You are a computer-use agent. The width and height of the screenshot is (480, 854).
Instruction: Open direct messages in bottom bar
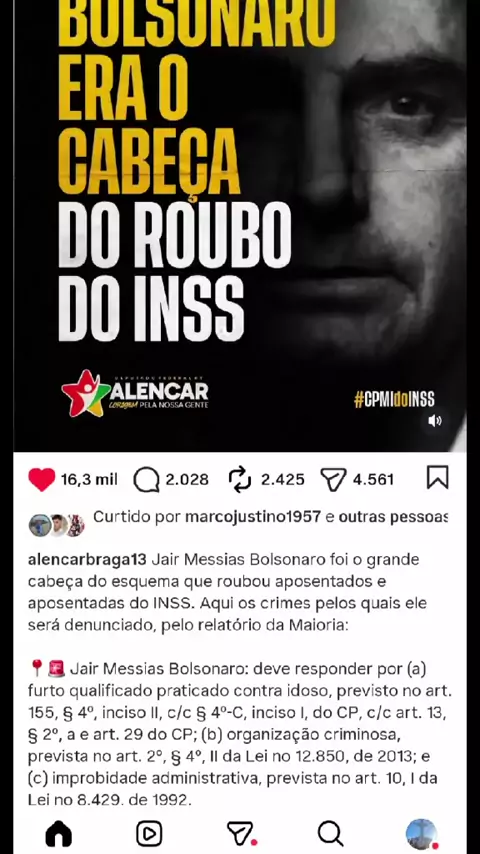click(x=241, y=834)
